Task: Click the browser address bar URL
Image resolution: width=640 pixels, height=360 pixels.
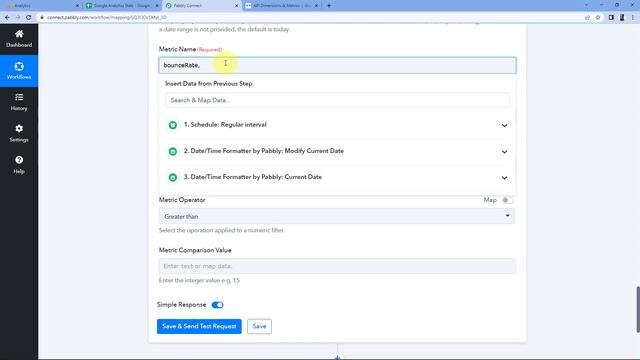Action: coord(107,18)
